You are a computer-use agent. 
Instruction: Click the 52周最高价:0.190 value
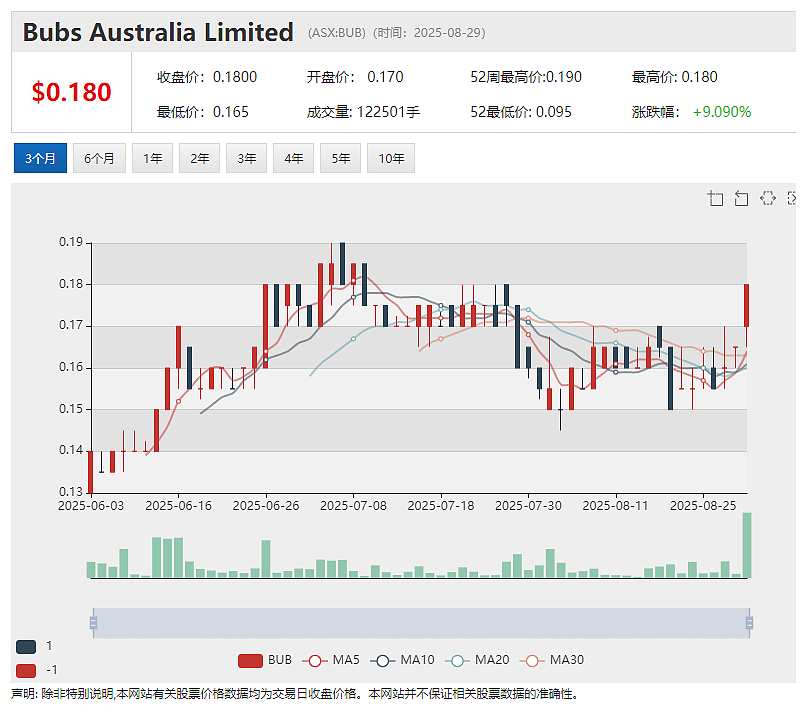pos(526,77)
